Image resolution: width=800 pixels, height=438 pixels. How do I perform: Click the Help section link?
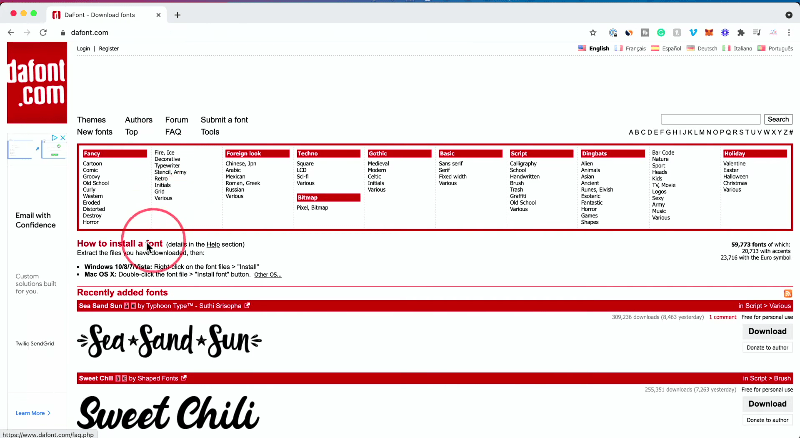(213, 245)
